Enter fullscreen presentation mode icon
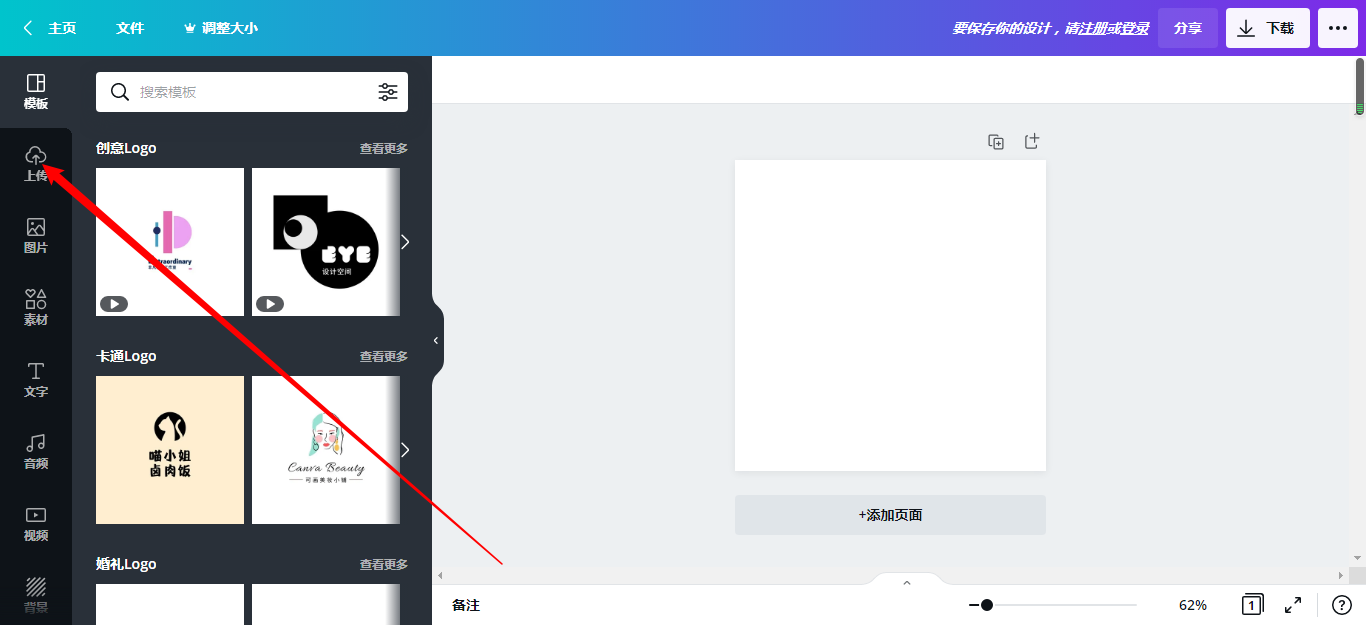Viewport: 1366px width, 625px height. pyautogui.click(x=1293, y=605)
